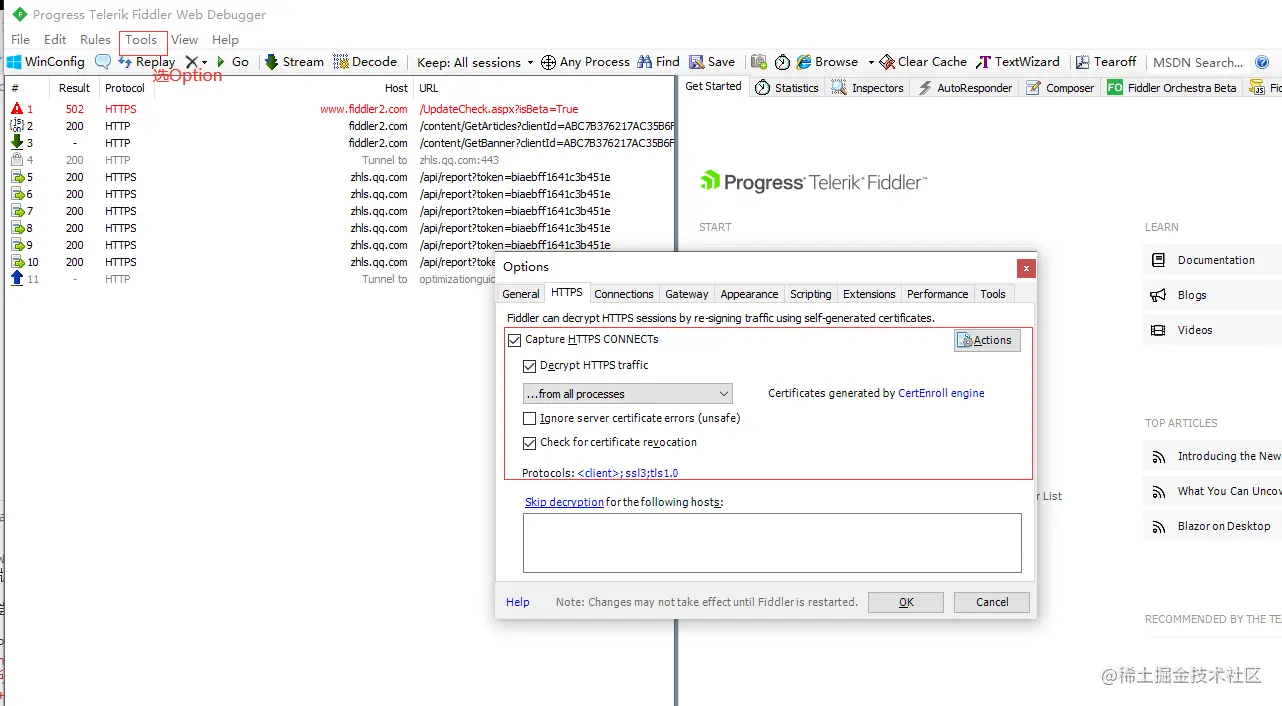
Task: Toggle Ignore server certificate errors checkbox
Action: pyautogui.click(x=530, y=419)
